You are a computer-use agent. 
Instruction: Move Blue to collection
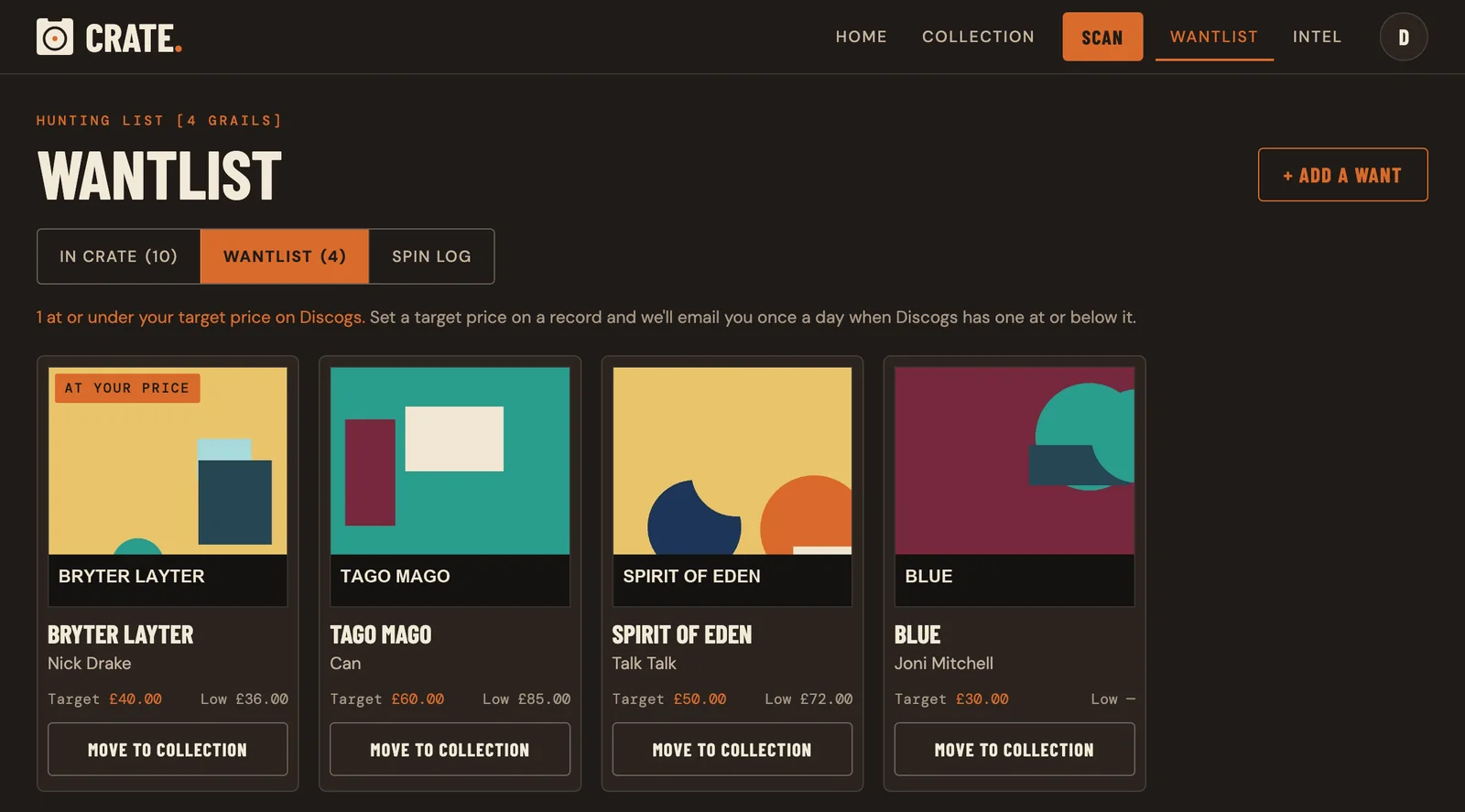click(x=1014, y=749)
